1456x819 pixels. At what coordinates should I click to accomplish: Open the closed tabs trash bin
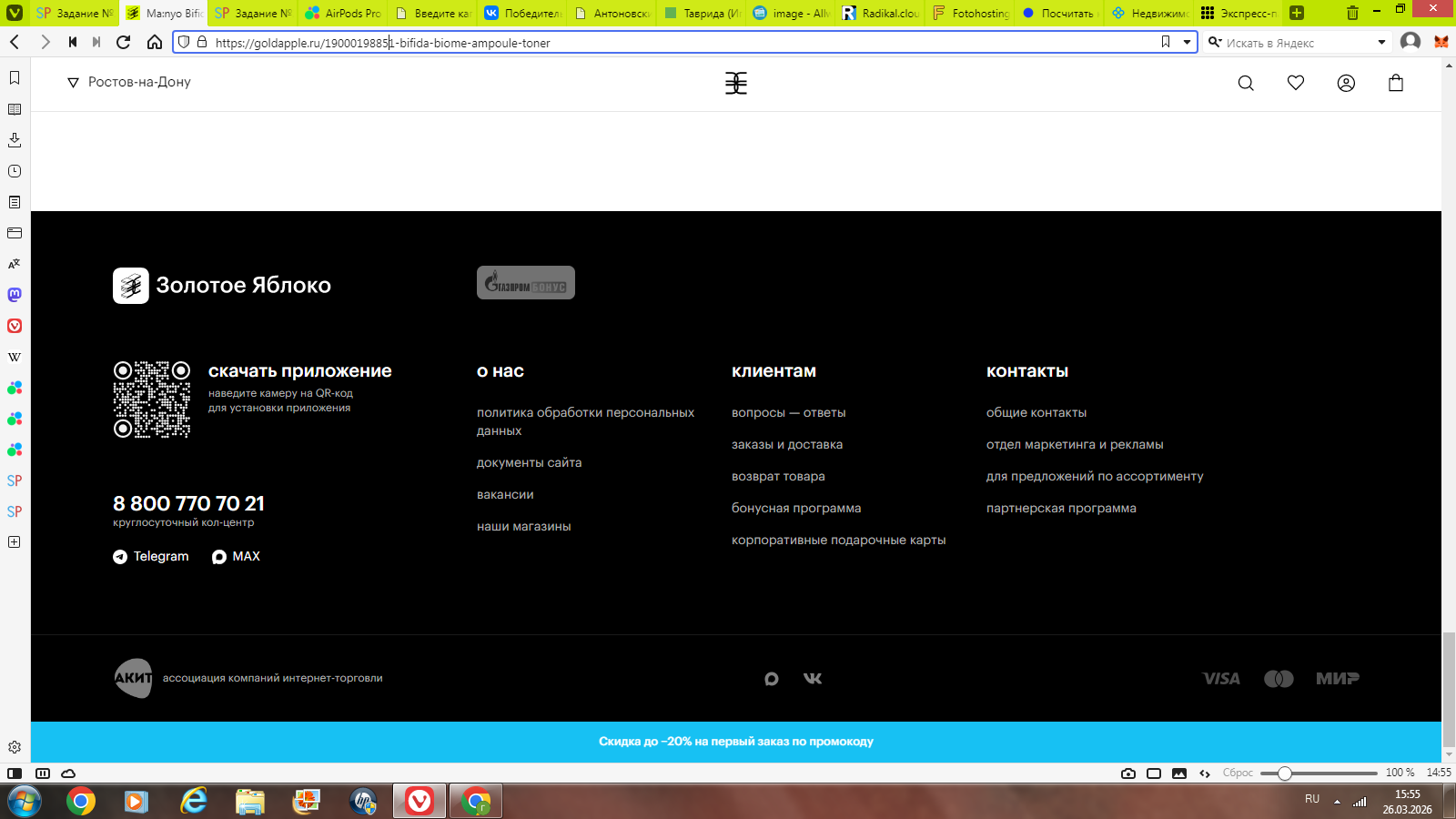(x=1353, y=13)
